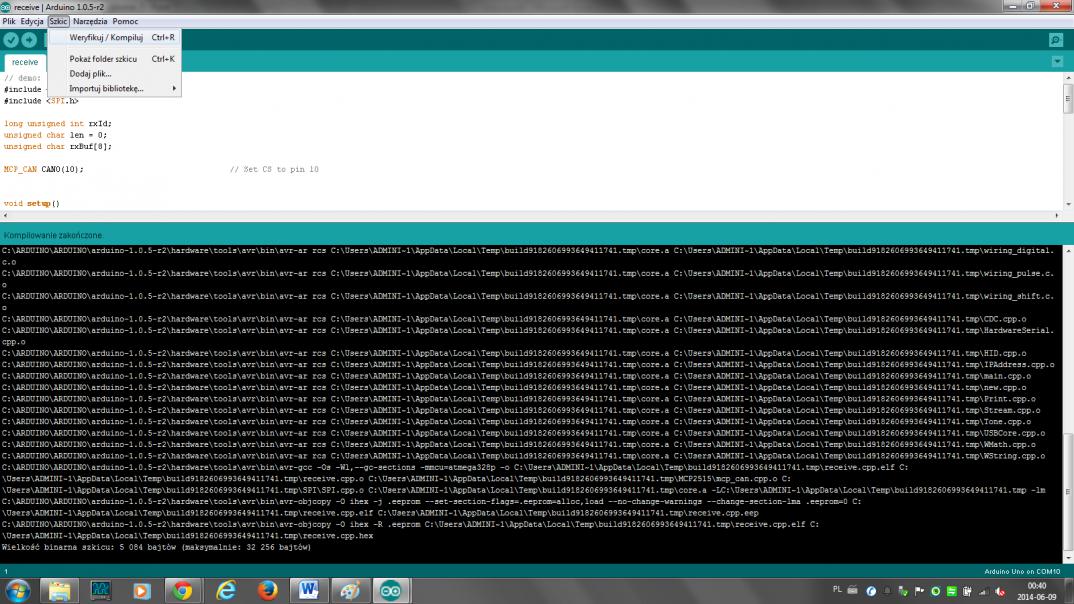Click 'Arduino Uno on COM10' status text
This screenshot has width=1074, height=604.
point(1022,571)
